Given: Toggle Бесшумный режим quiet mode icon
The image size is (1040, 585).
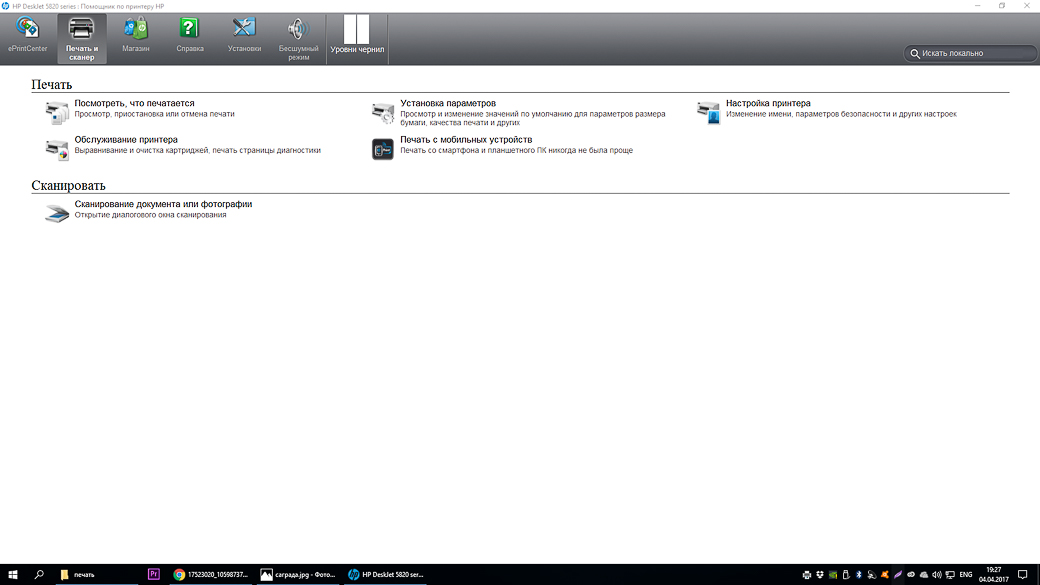Looking at the screenshot, I should coord(298,39).
